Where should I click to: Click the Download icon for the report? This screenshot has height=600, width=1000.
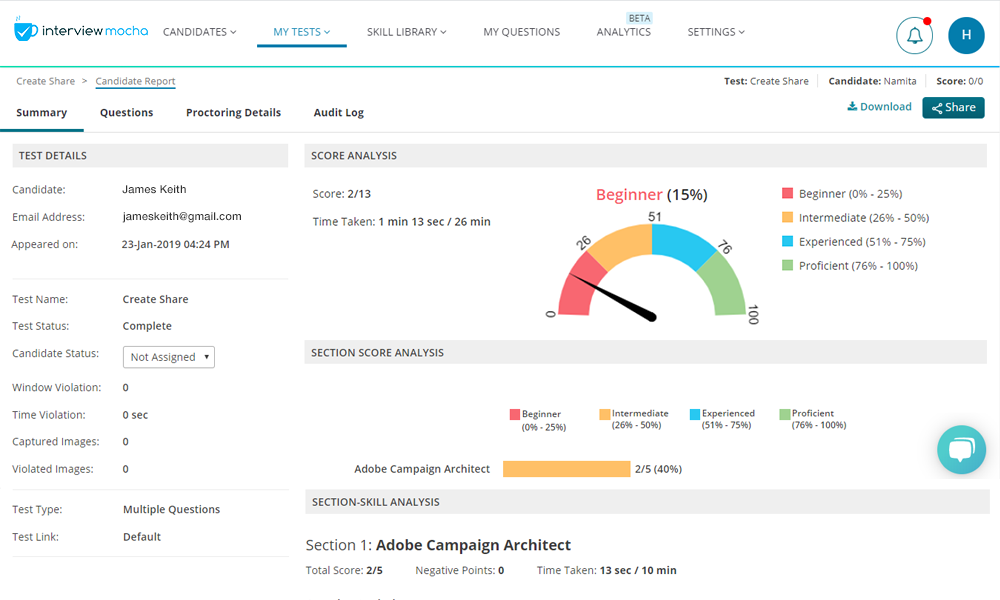(854, 106)
